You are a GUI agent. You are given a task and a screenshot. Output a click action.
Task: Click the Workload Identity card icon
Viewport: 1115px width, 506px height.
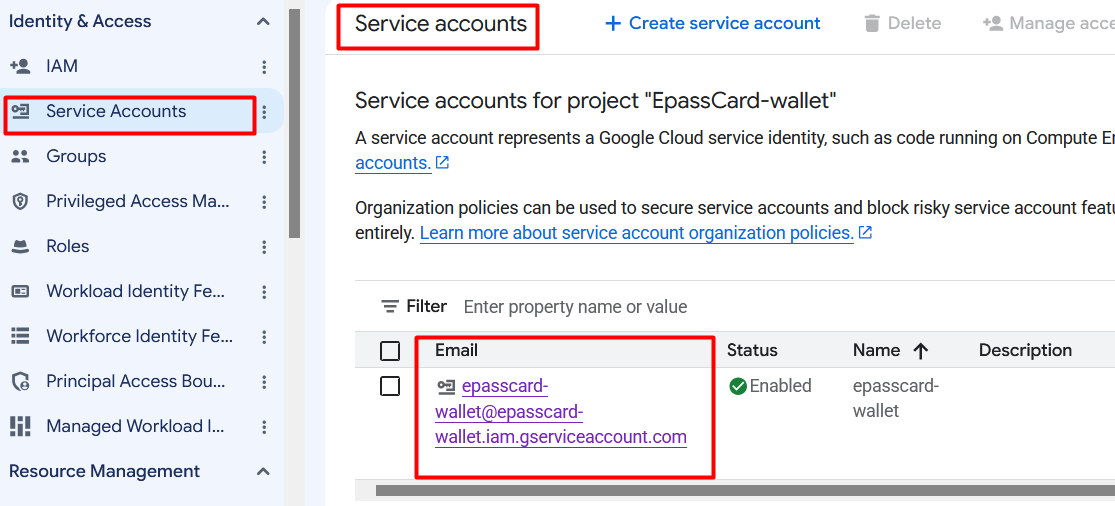click(21, 291)
